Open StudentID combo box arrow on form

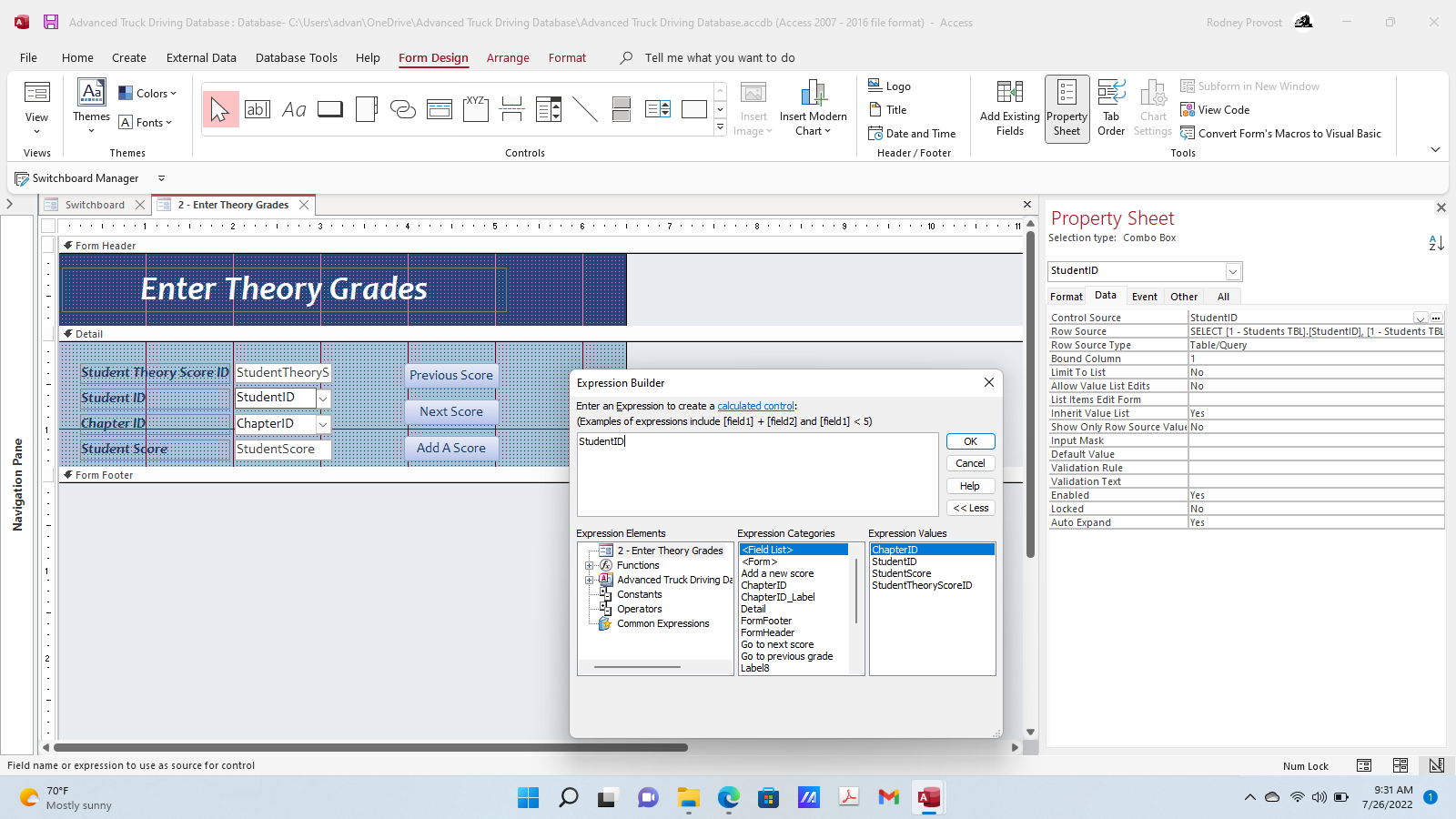[x=323, y=399]
